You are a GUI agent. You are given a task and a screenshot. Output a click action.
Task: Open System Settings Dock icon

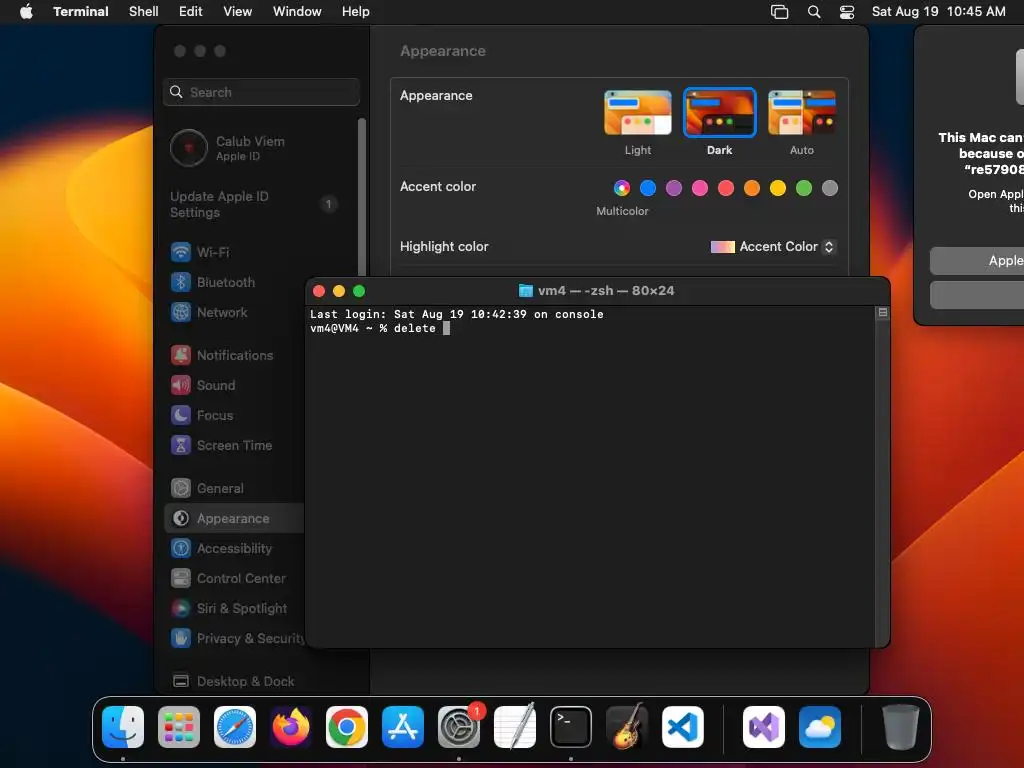[458, 727]
